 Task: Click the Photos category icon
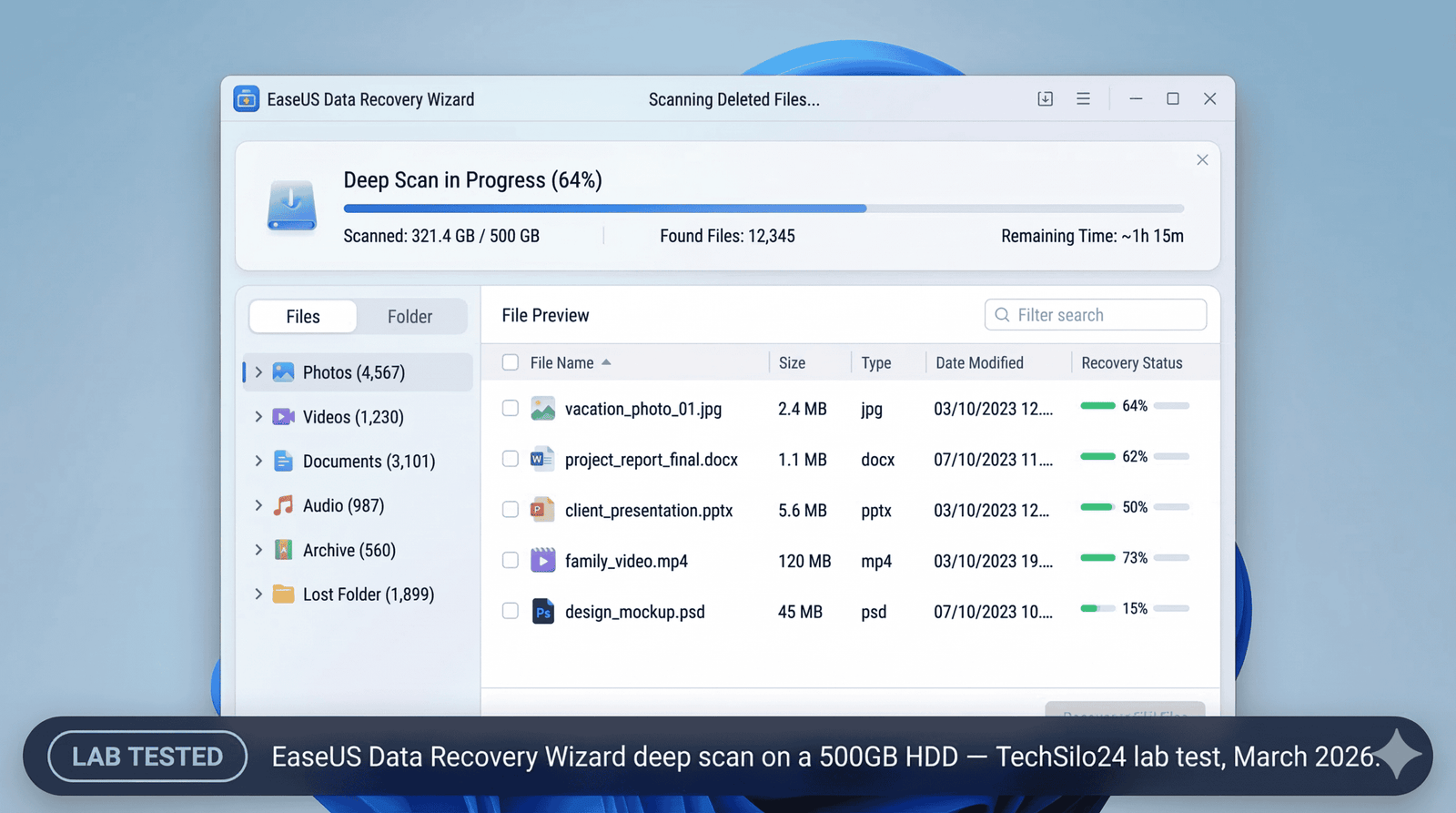coord(283,371)
